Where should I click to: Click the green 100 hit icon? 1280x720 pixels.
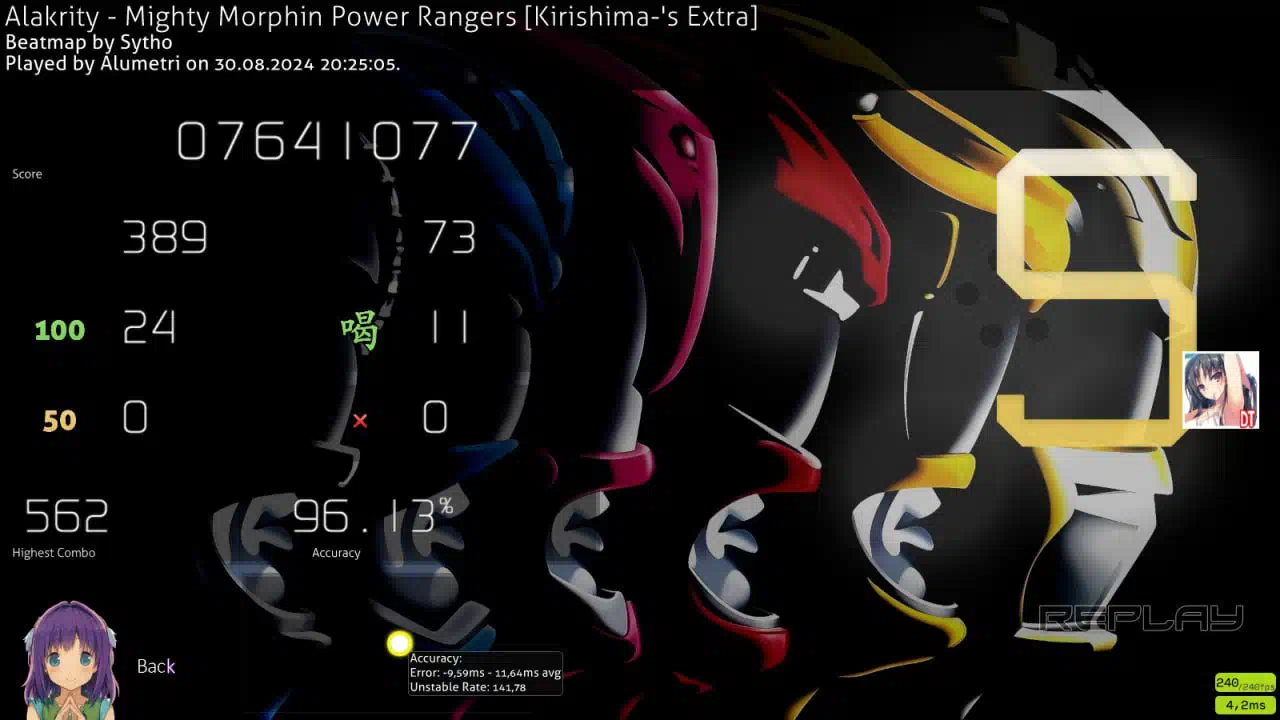pyautogui.click(x=60, y=330)
